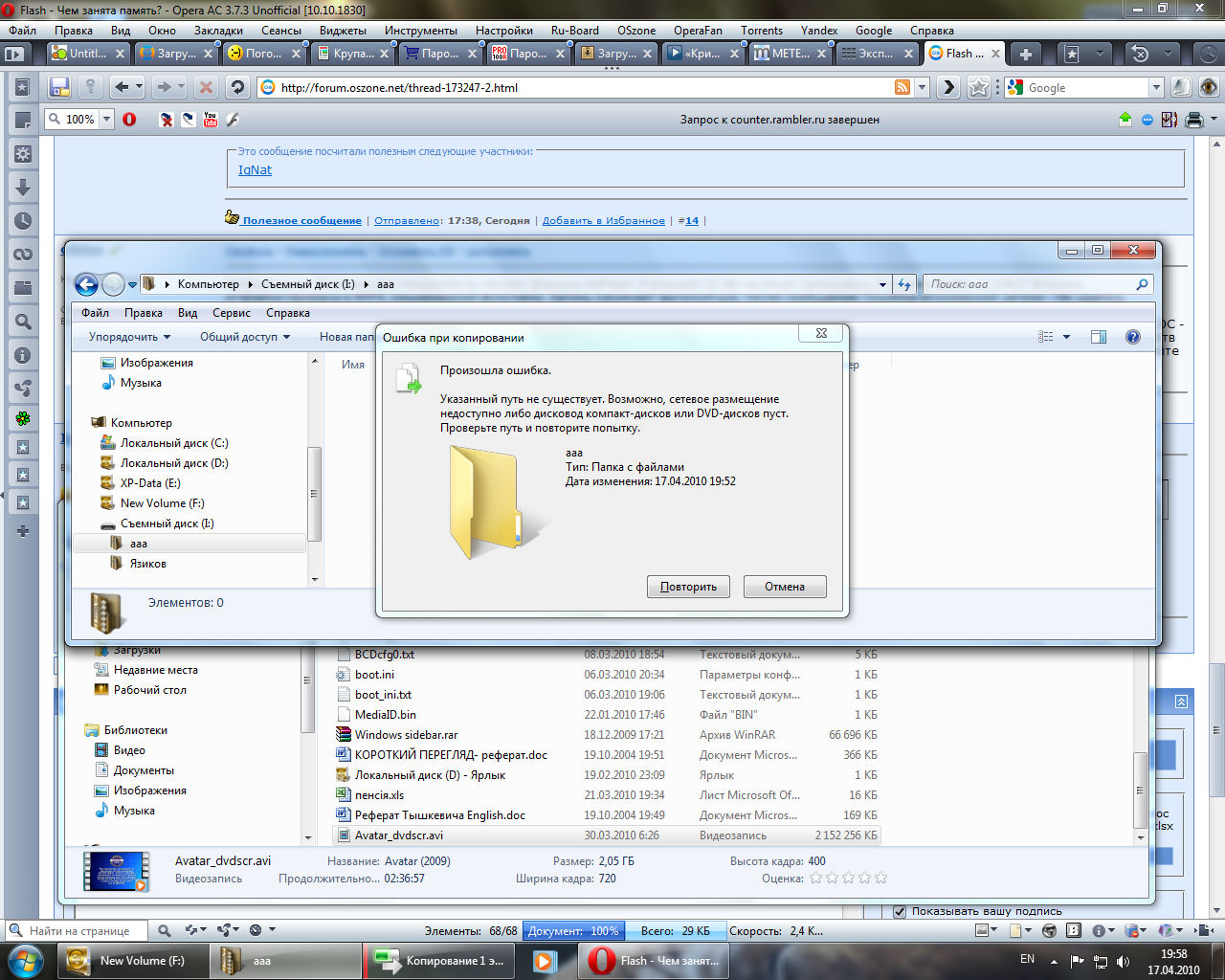1225x980 pixels.
Task: Expand the Explorer address path dropdown arrow
Action: coord(882,284)
